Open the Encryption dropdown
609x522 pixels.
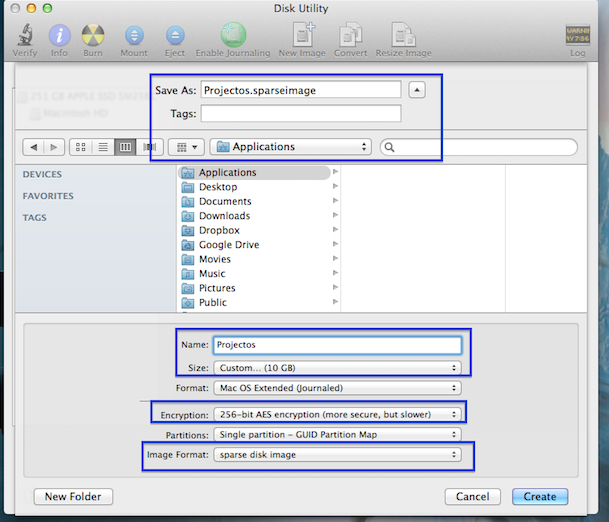pos(337,413)
